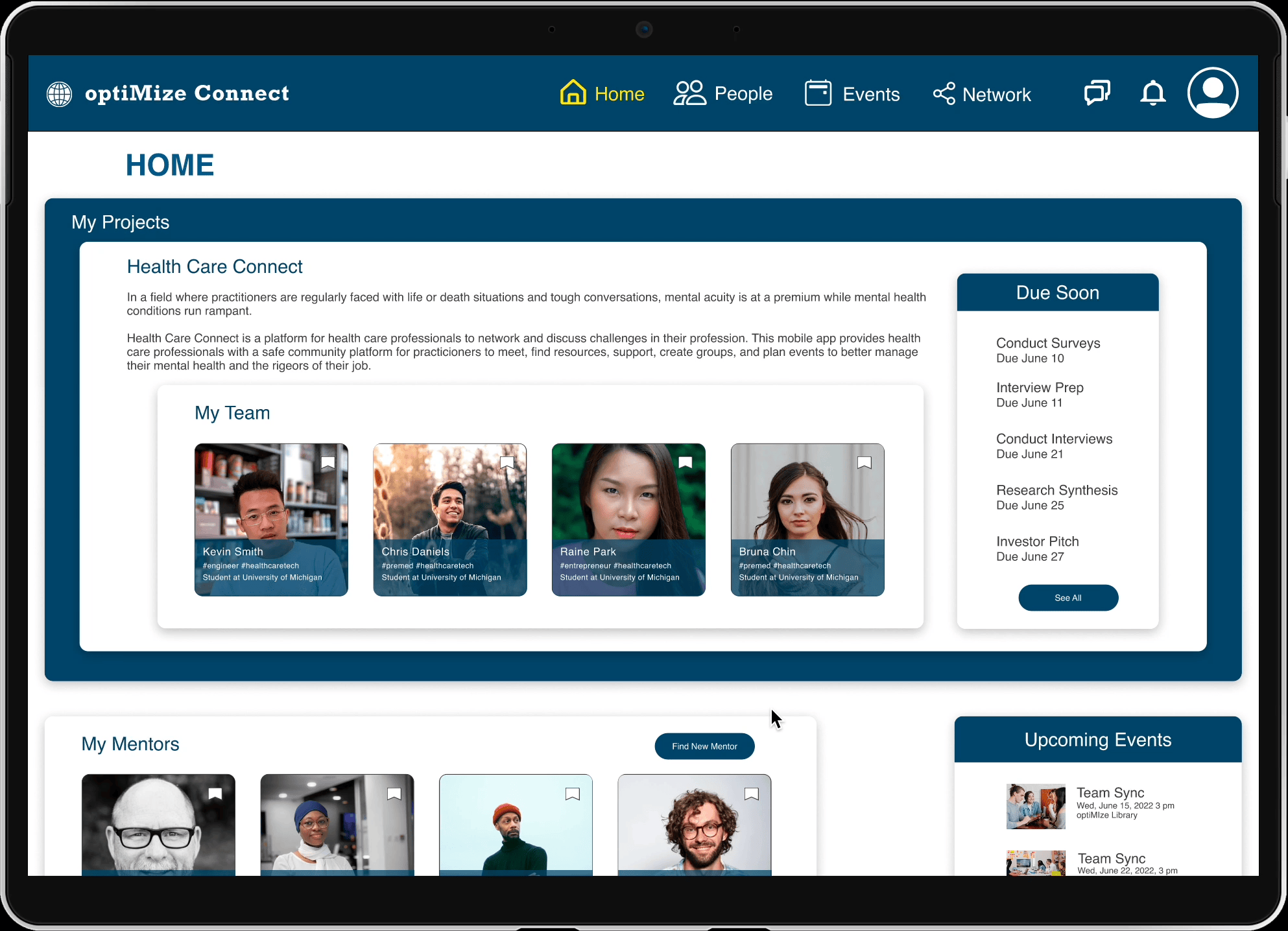The image size is (1288, 931).
Task: Open the Network tab label
Action: point(997,95)
